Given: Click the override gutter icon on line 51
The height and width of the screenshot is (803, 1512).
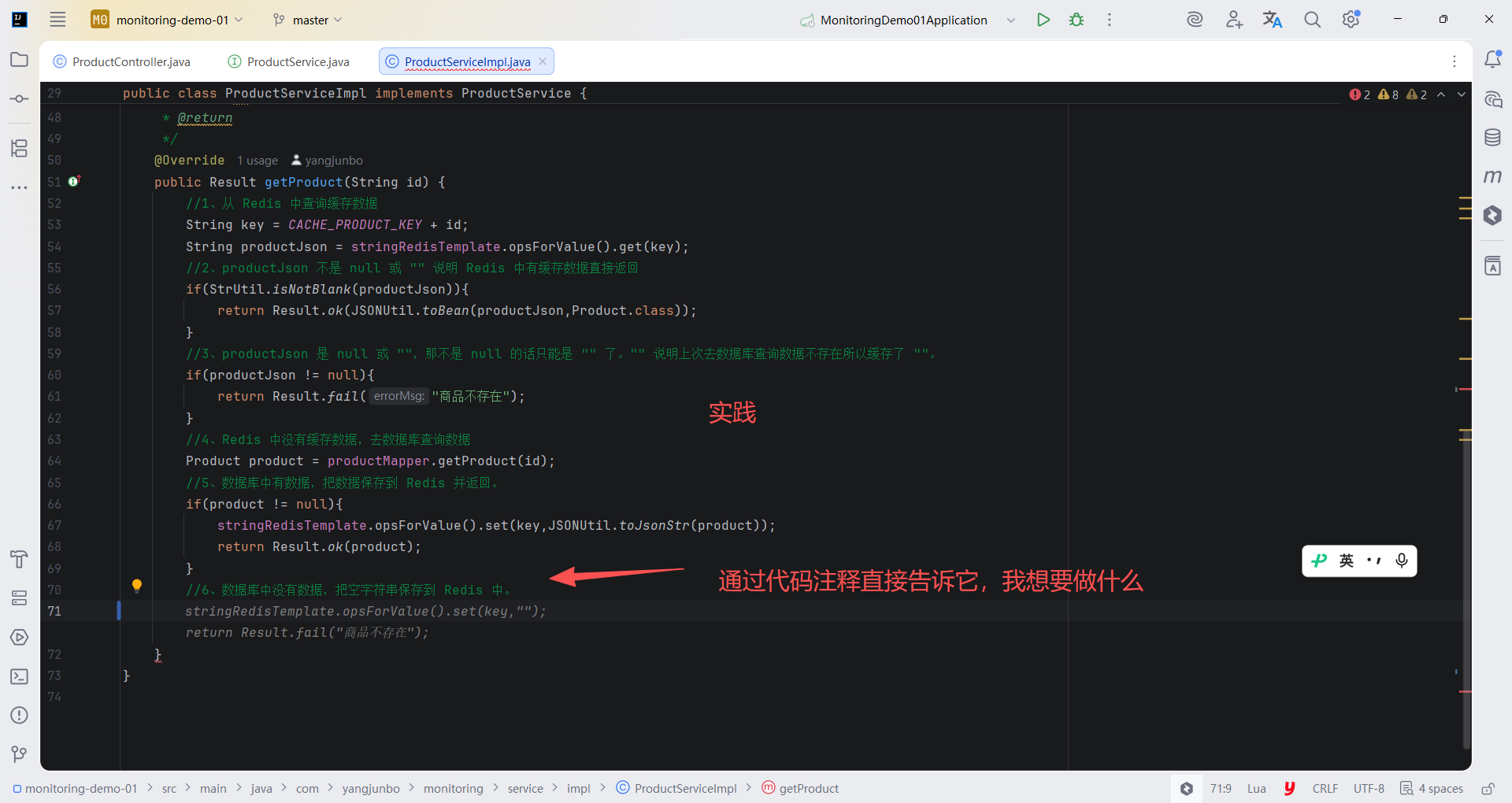Looking at the screenshot, I should tap(74, 181).
